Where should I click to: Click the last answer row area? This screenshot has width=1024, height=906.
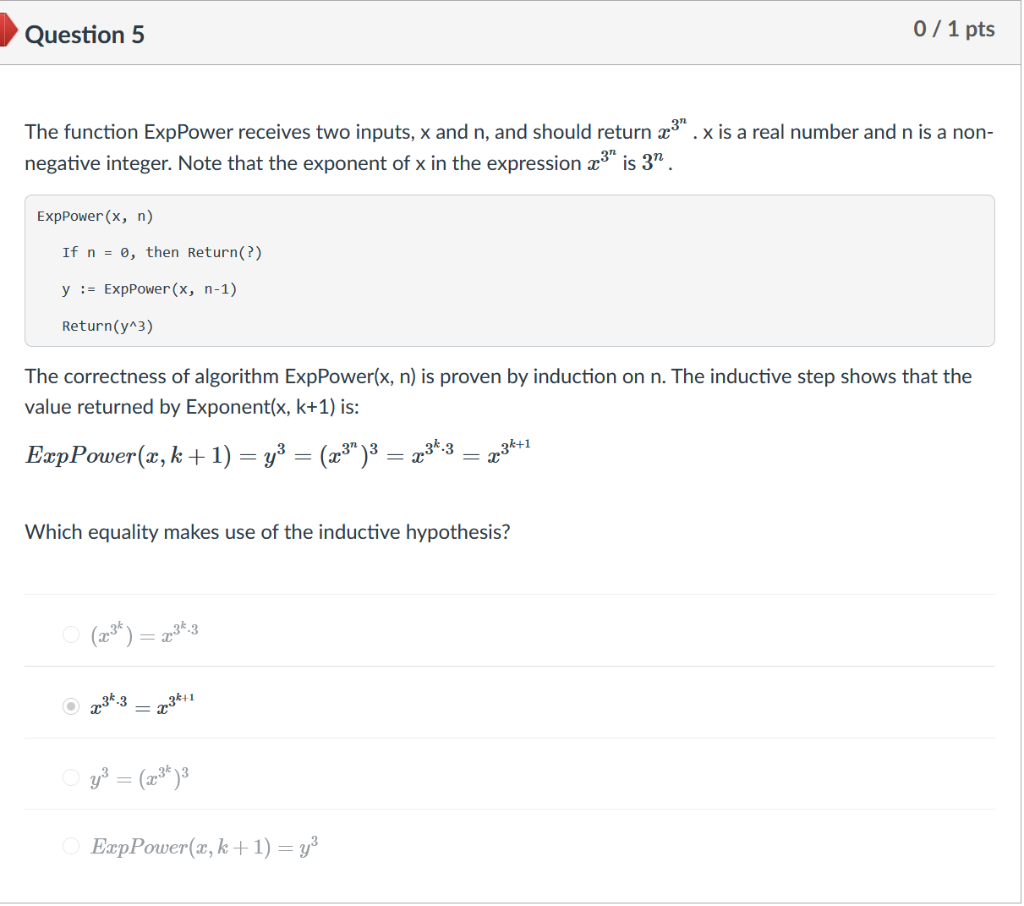[500, 845]
